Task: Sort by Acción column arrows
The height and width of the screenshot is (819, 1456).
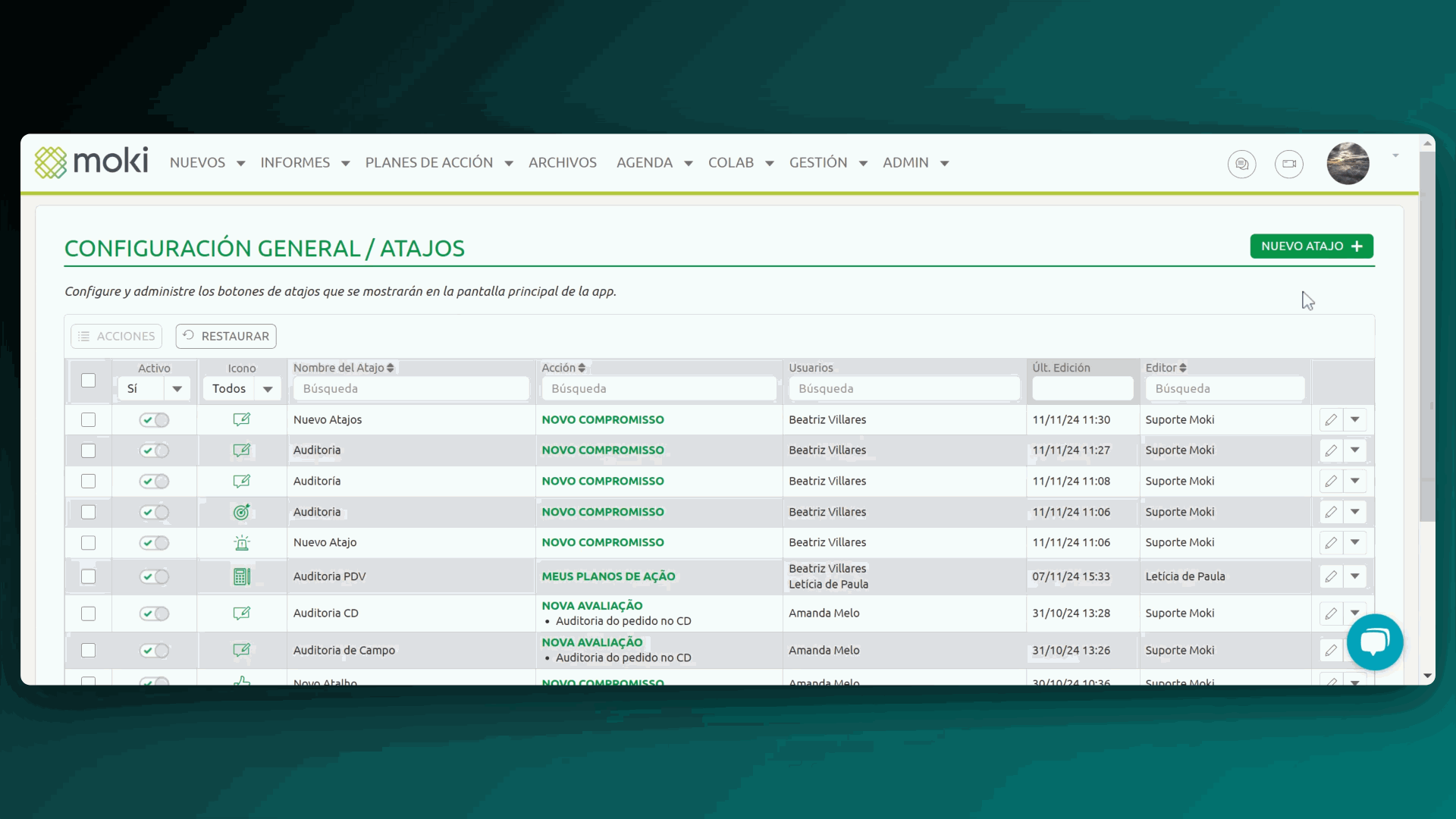Action: (582, 368)
